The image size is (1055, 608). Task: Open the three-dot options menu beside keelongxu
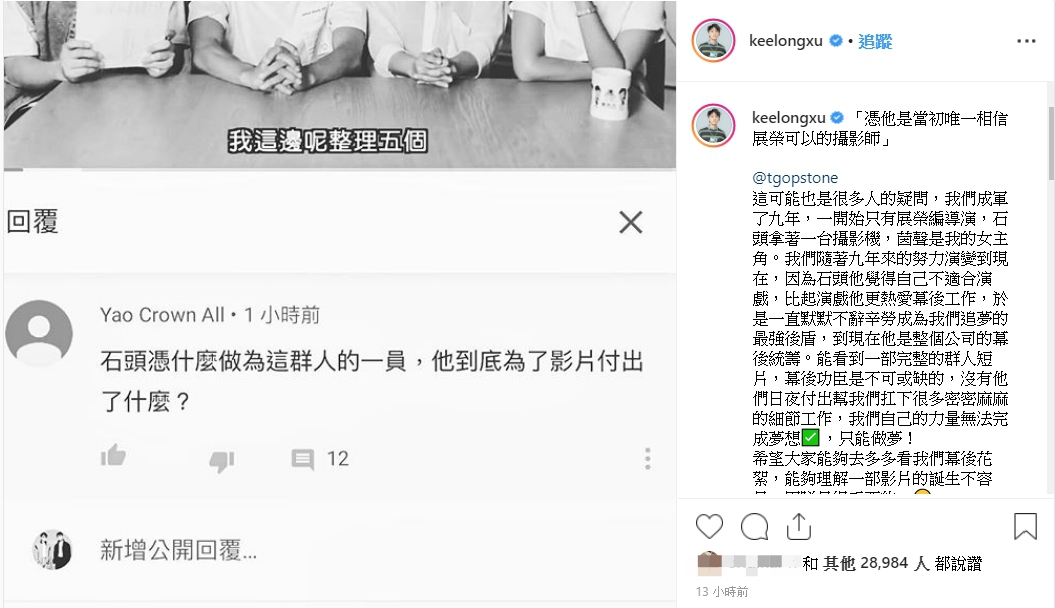coord(1026,41)
